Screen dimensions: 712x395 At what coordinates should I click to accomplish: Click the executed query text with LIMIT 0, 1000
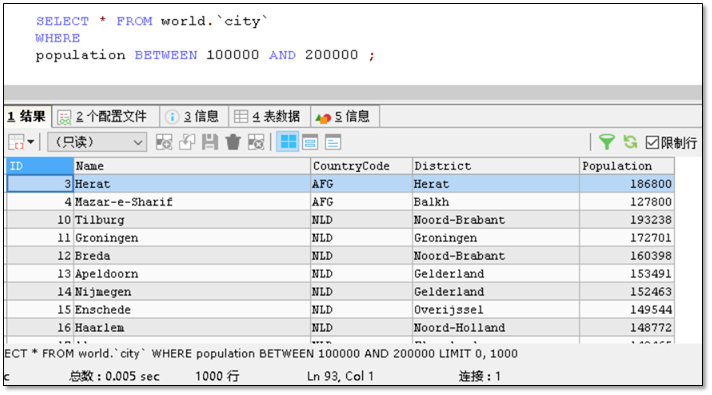point(261,354)
